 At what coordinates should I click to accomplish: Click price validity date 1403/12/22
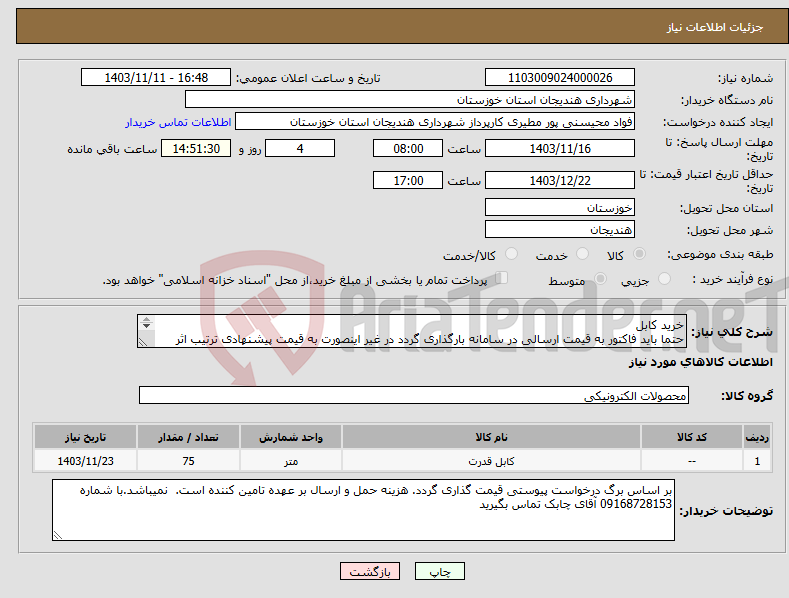(x=560, y=180)
